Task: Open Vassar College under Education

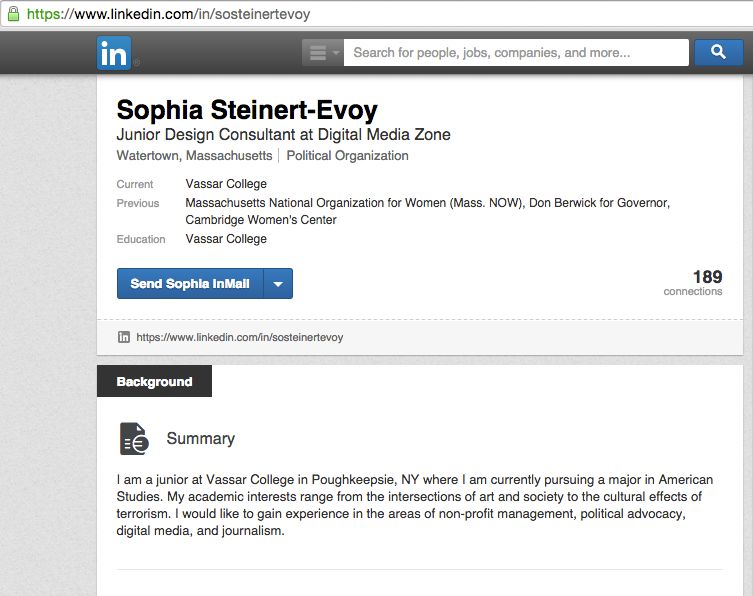Action: (x=226, y=239)
